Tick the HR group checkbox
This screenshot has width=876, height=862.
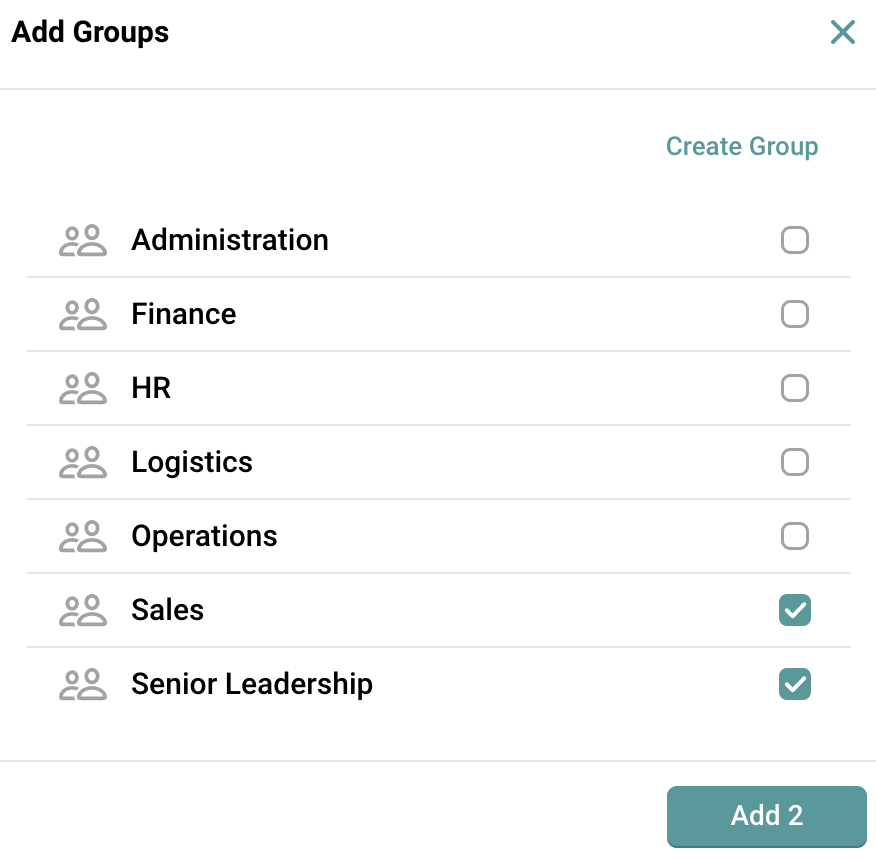click(795, 389)
